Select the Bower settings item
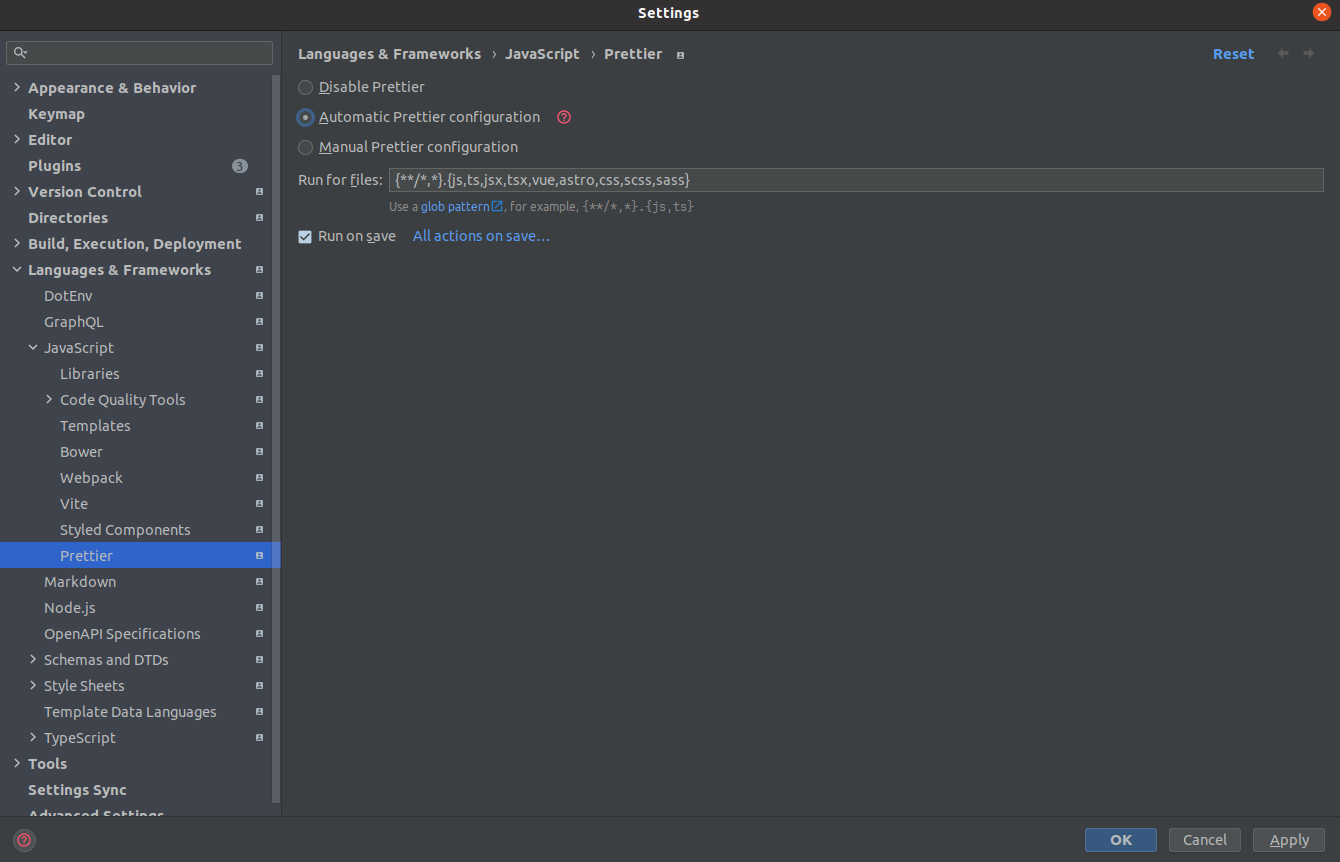Screen dimensions: 1340x862 81,452
